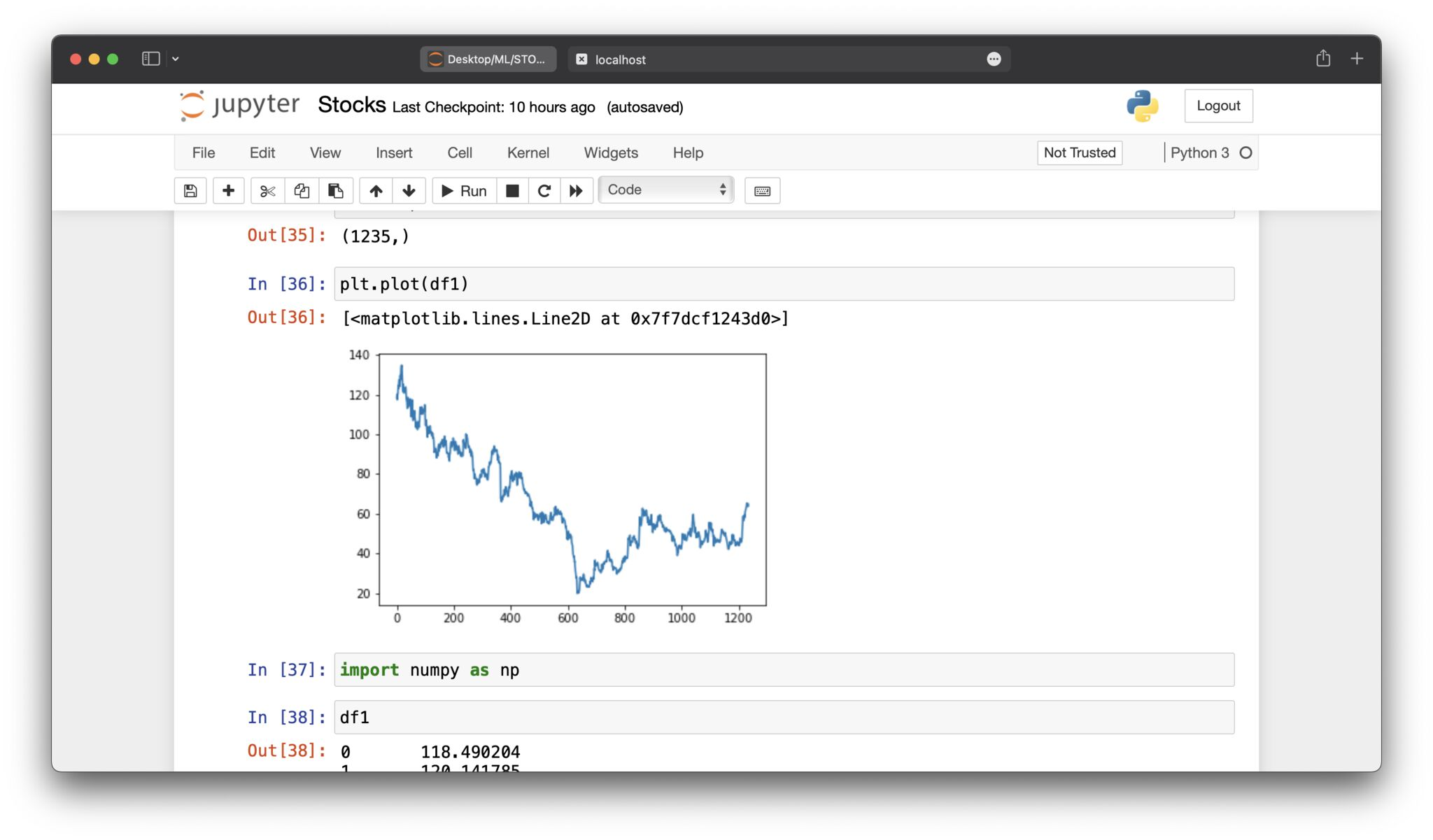Toggle the browser sidebar panel
Screen dimensions: 1433x840
[150, 59]
